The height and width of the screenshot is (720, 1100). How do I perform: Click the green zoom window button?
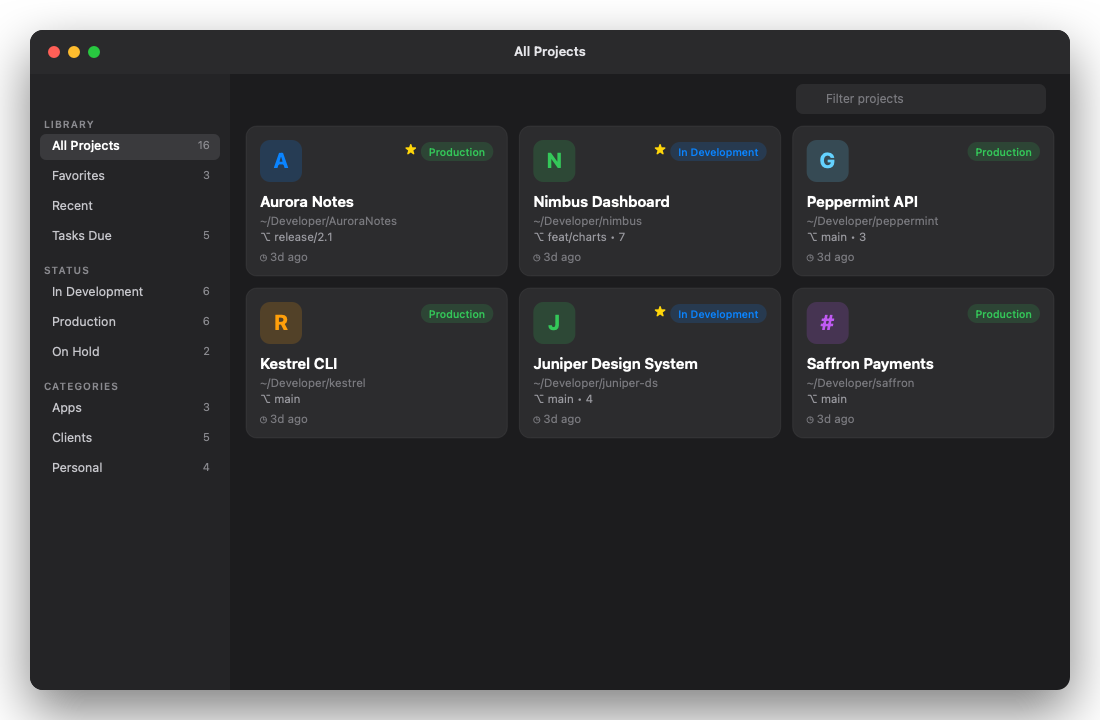tap(94, 52)
